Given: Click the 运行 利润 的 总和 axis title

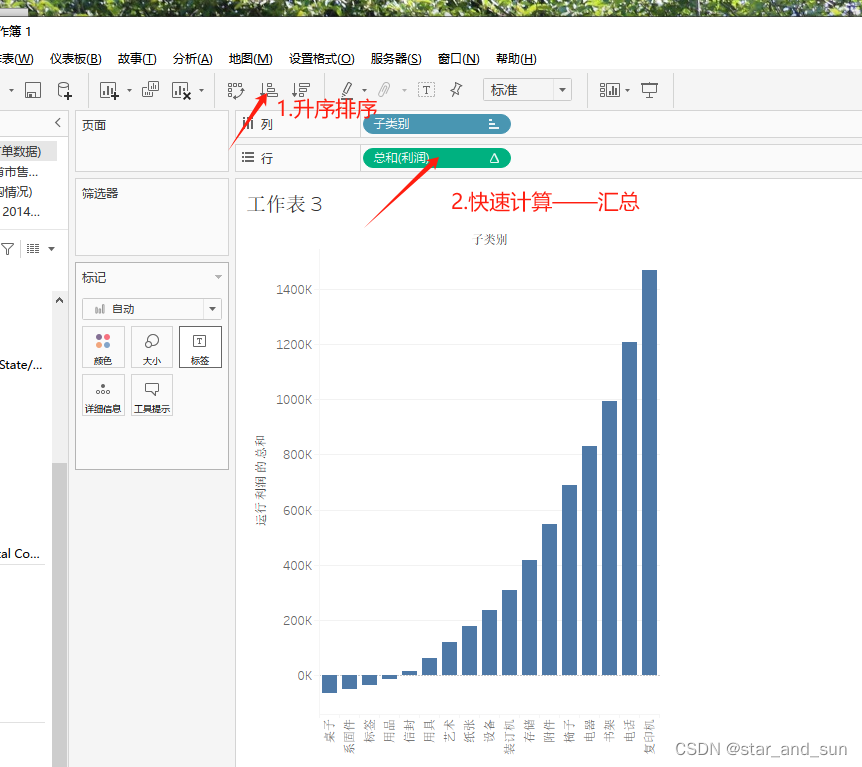Looking at the screenshot, I should (x=261, y=480).
